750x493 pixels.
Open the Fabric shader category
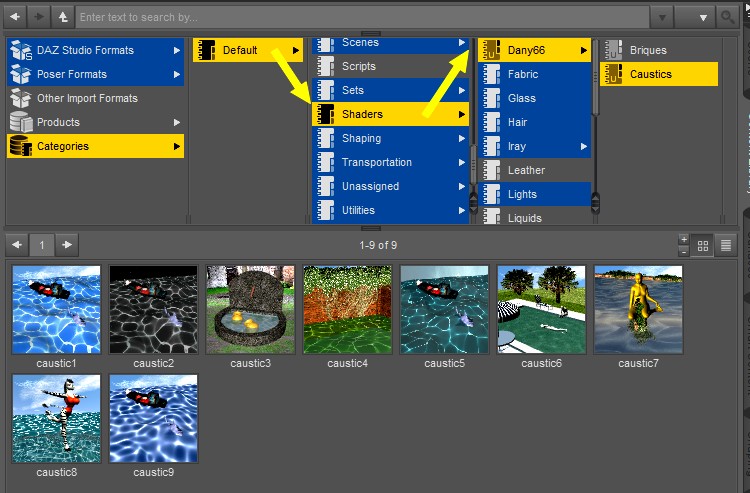coord(534,74)
